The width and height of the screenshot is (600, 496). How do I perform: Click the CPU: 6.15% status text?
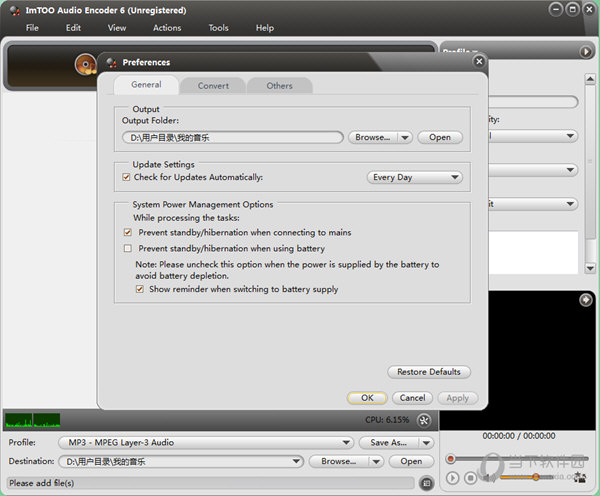click(387, 420)
